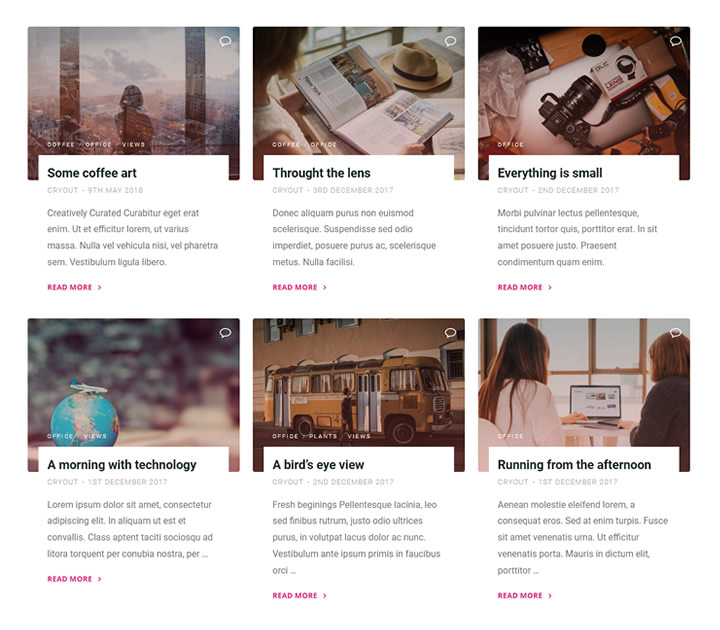Click comment bubble on Throught the lens

coord(450,41)
